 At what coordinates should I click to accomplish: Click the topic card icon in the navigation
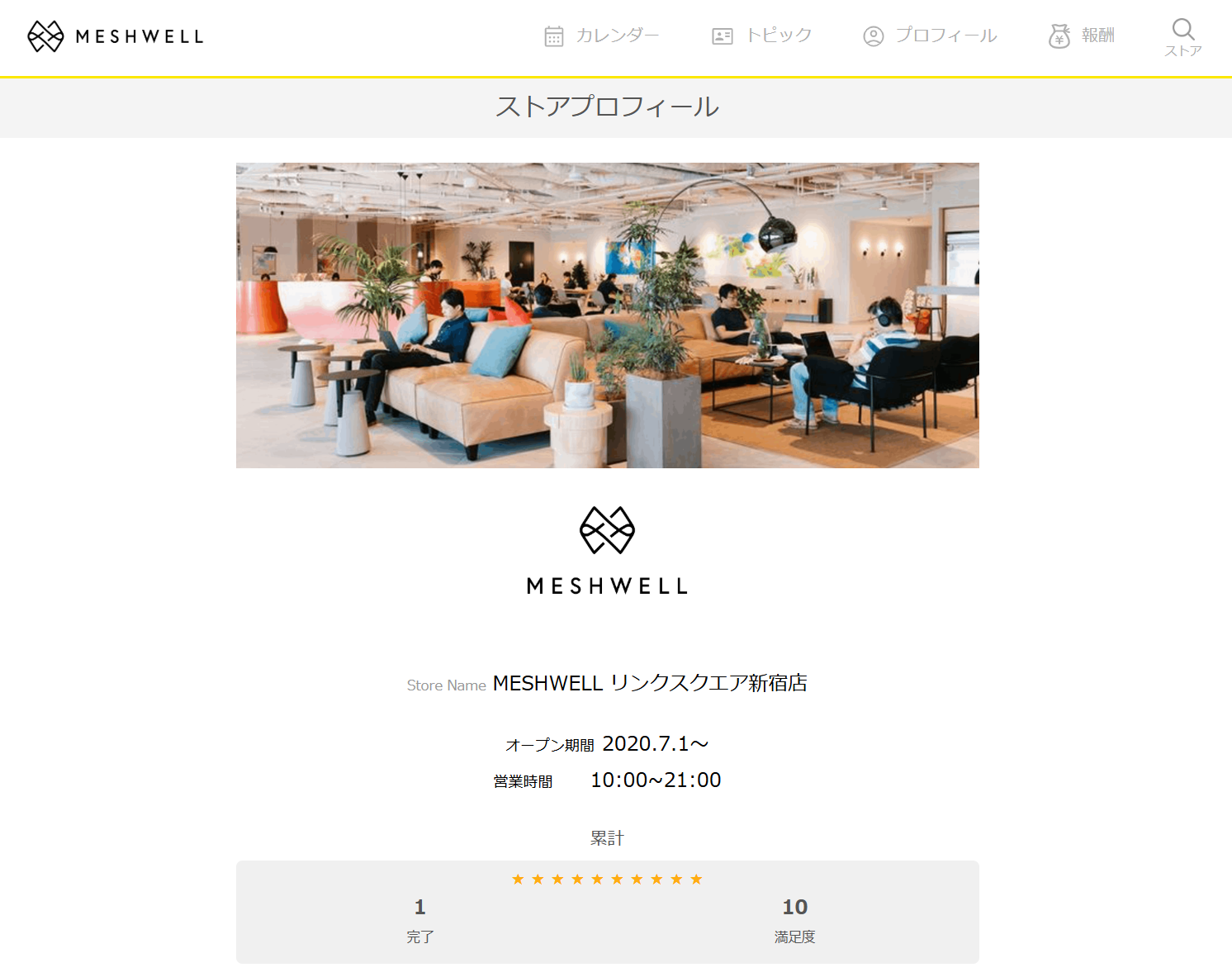coord(723,36)
